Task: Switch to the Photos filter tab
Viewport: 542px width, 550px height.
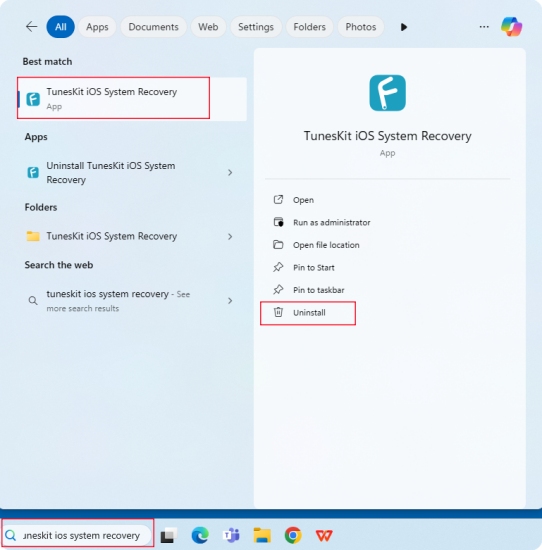Action: [361, 27]
